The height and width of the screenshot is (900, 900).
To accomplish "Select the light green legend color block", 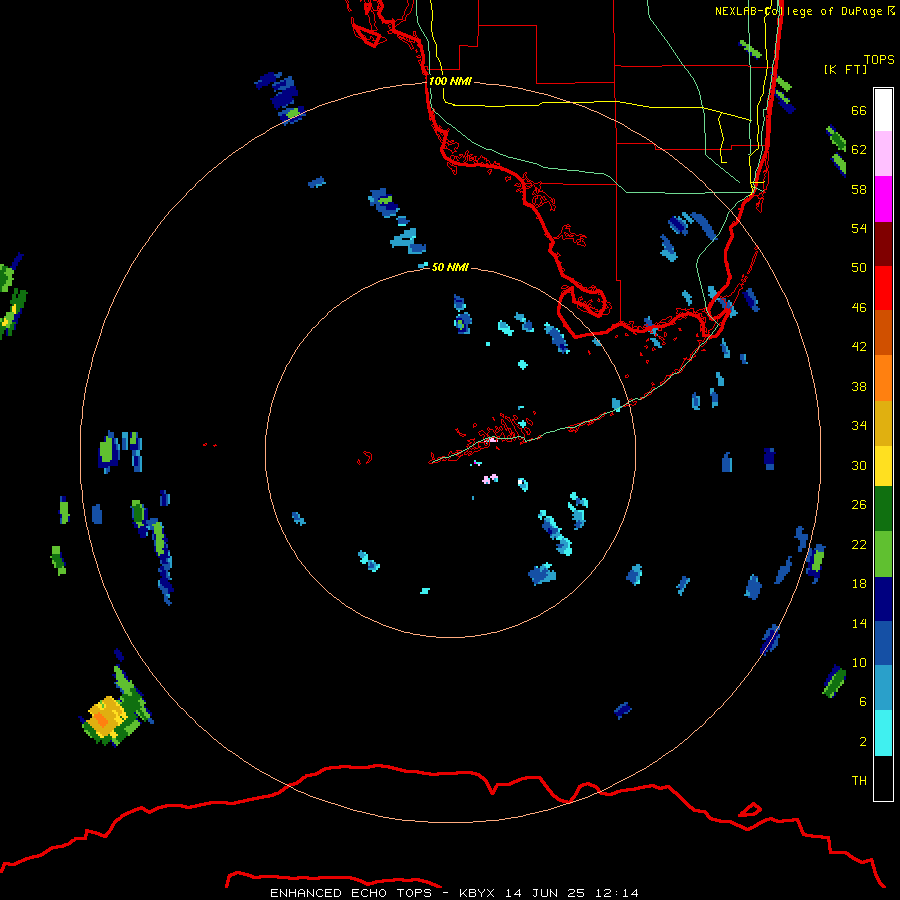I will [x=883, y=554].
